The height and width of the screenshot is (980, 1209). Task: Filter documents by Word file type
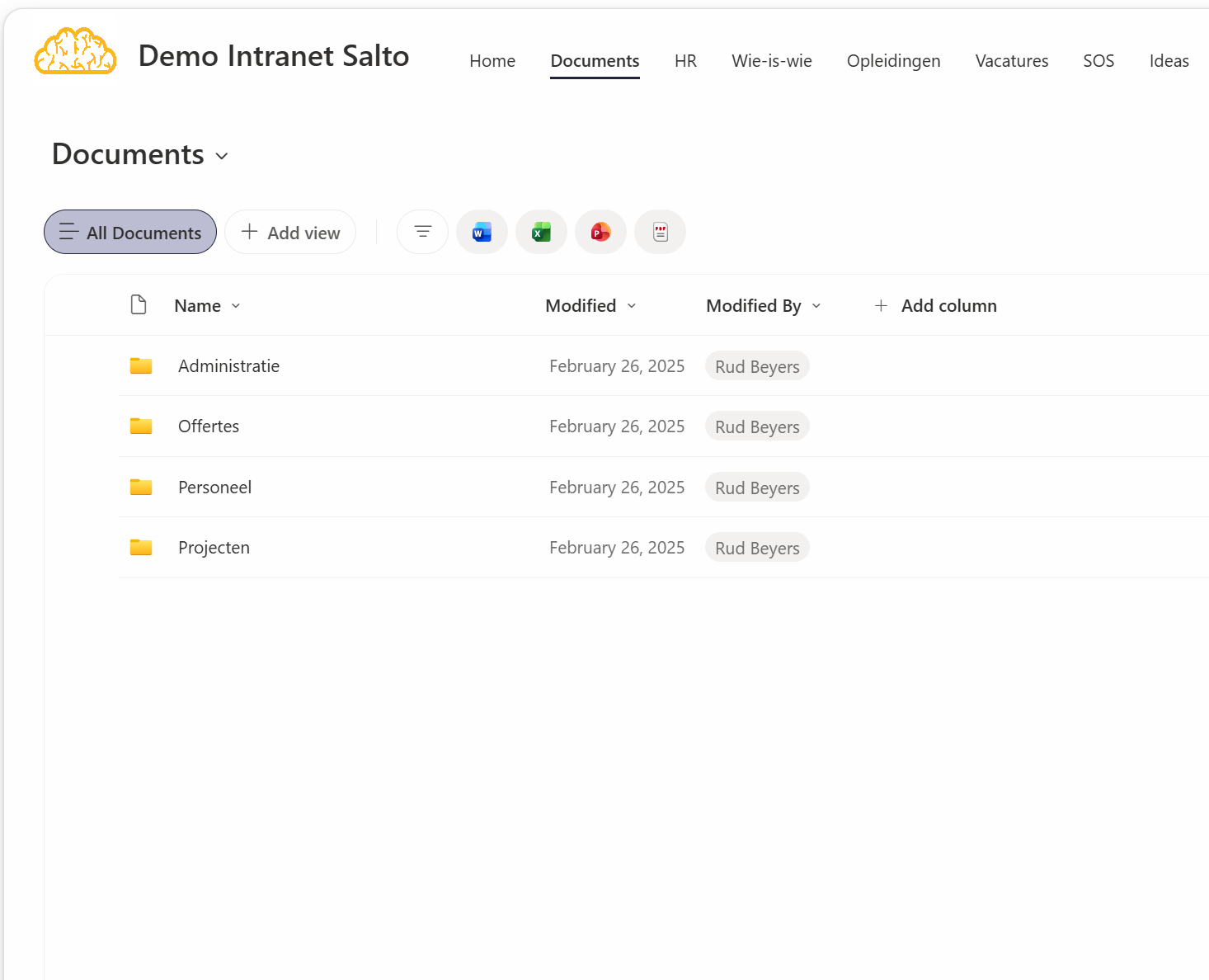482,232
